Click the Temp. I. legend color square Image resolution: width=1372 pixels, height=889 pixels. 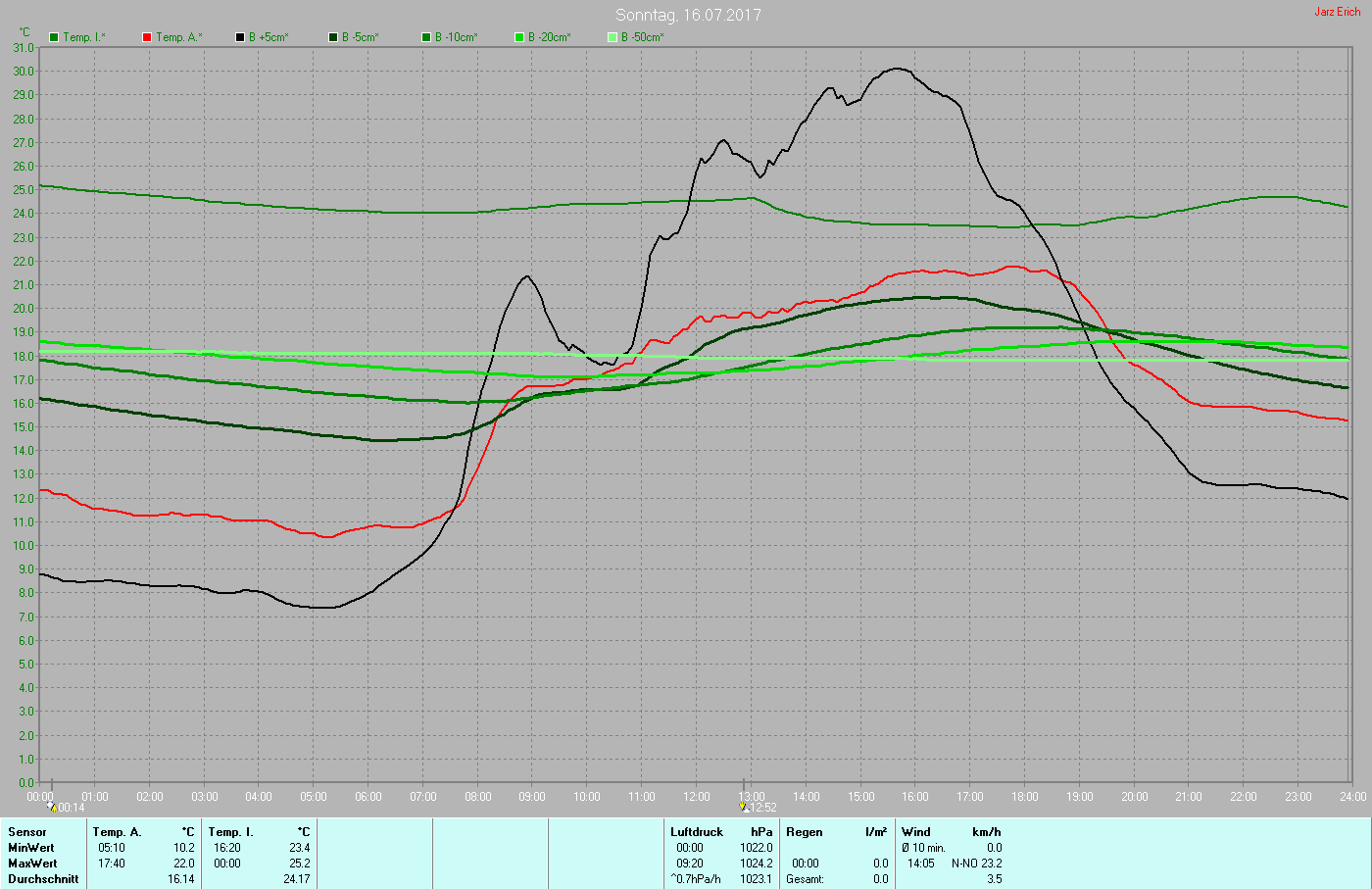pos(54,37)
